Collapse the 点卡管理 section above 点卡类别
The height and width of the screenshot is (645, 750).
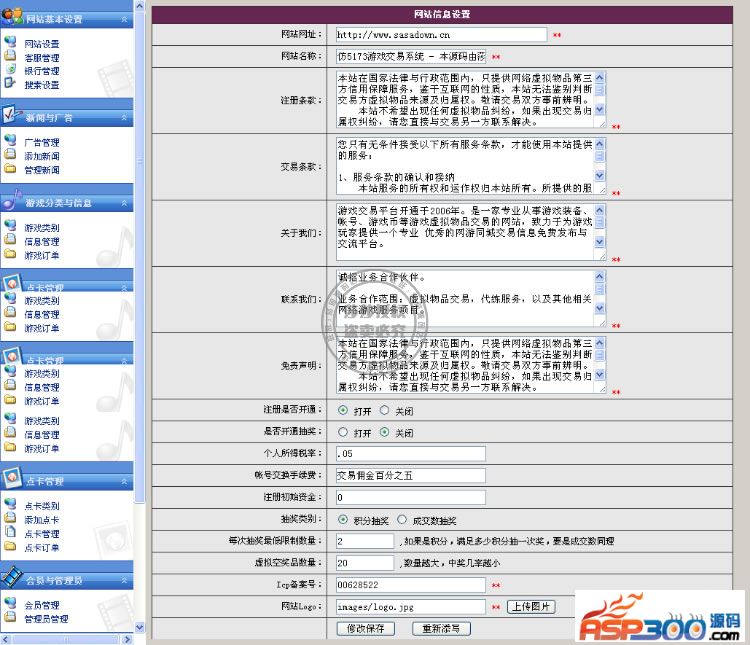(x=124, y=481)
